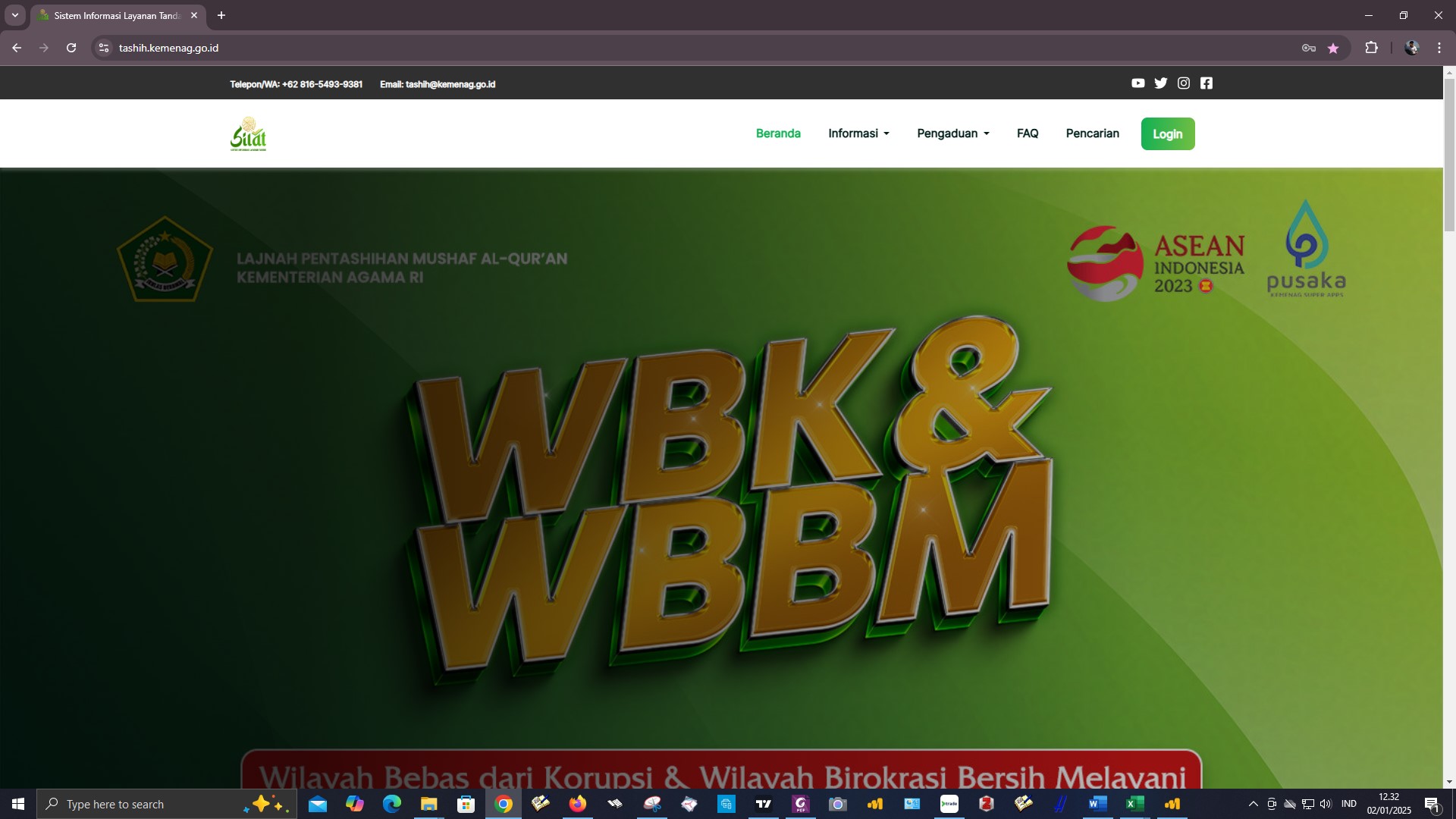Open the purple PDF app in taskbar
1456x819 pixels.
point(801,804)
